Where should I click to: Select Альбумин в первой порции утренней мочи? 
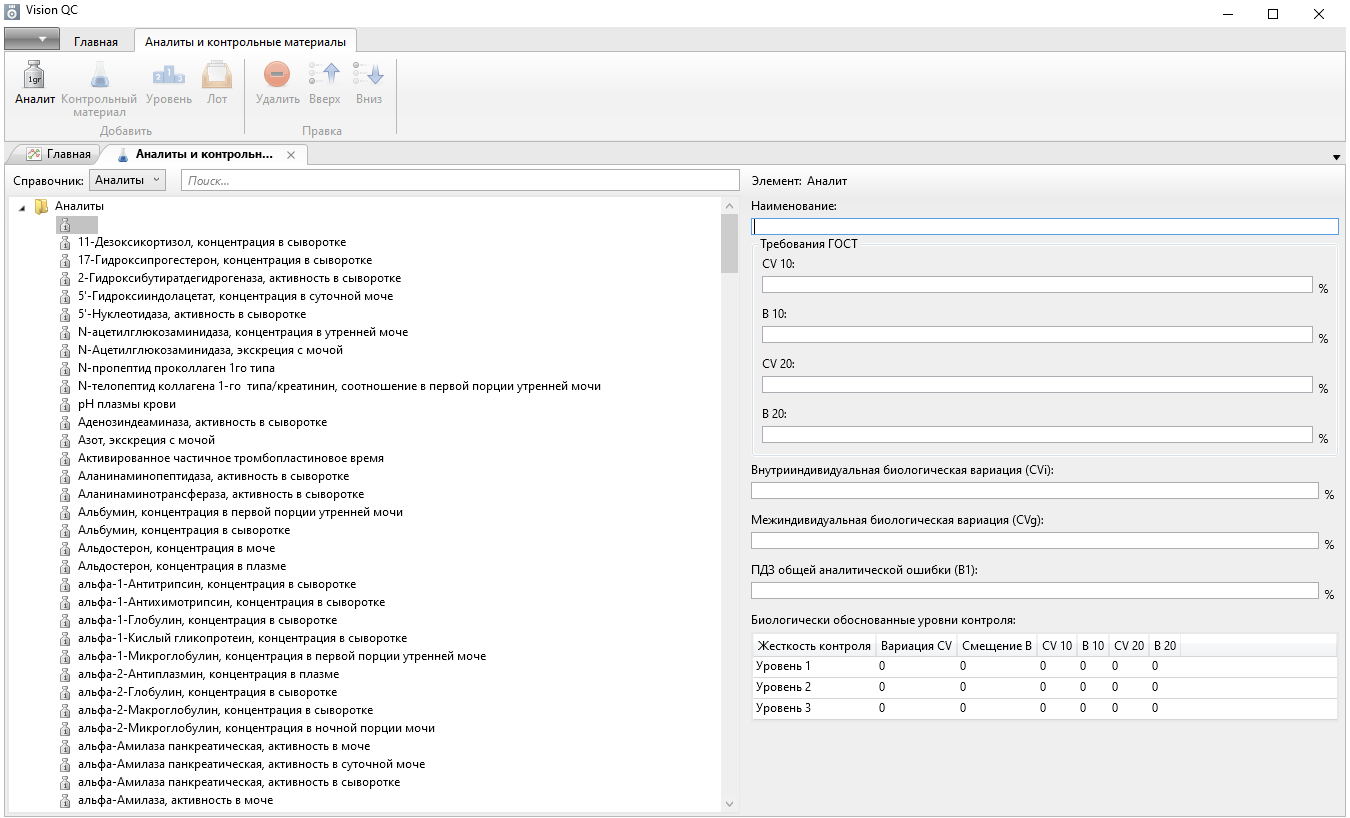pyautogui.click(x=240, y=512)
